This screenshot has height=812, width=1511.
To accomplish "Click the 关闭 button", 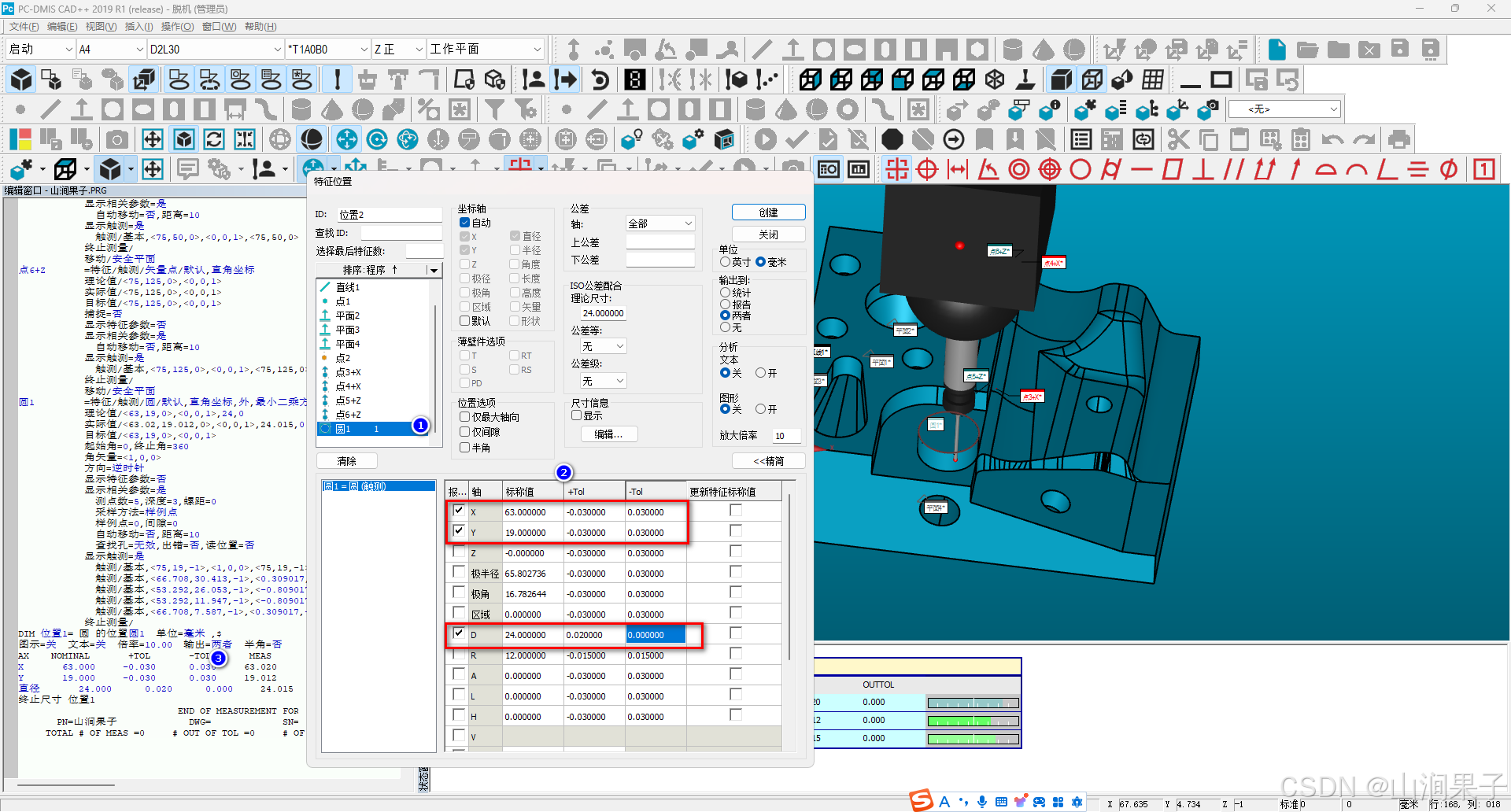I will click(768, 234).
